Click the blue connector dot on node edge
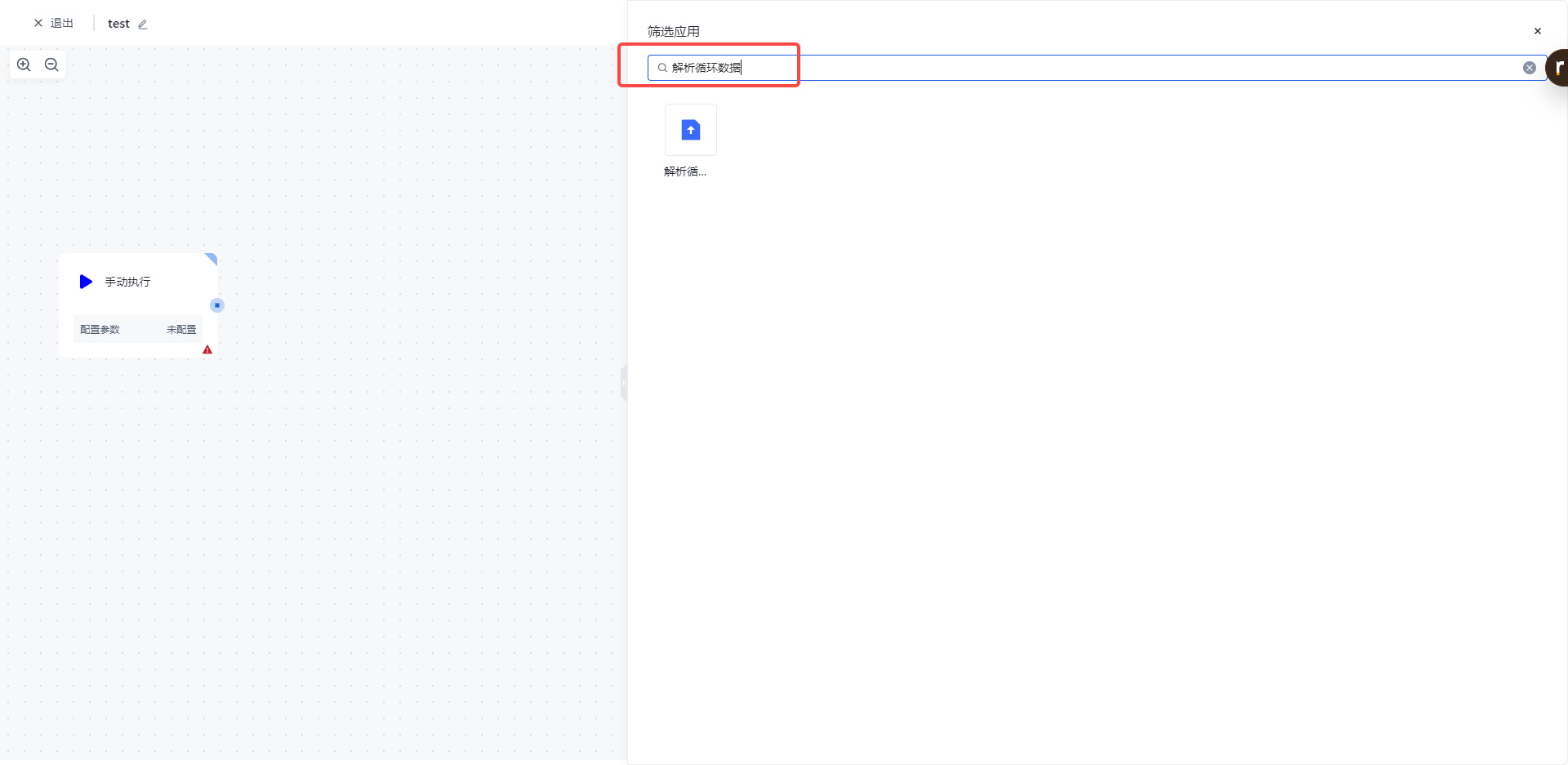 (x=217, y=305)
